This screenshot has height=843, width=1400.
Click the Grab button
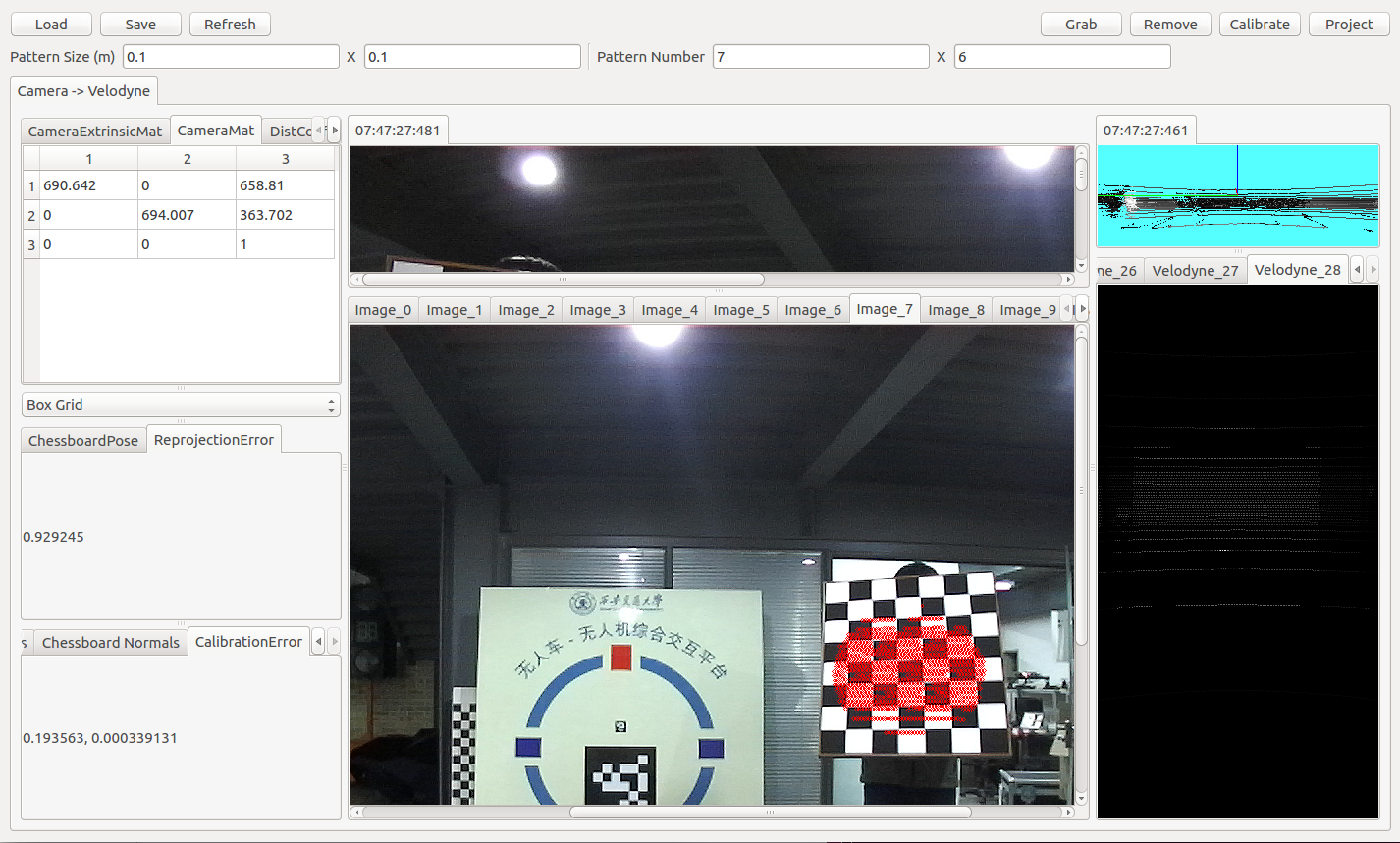coord(1081,25)
